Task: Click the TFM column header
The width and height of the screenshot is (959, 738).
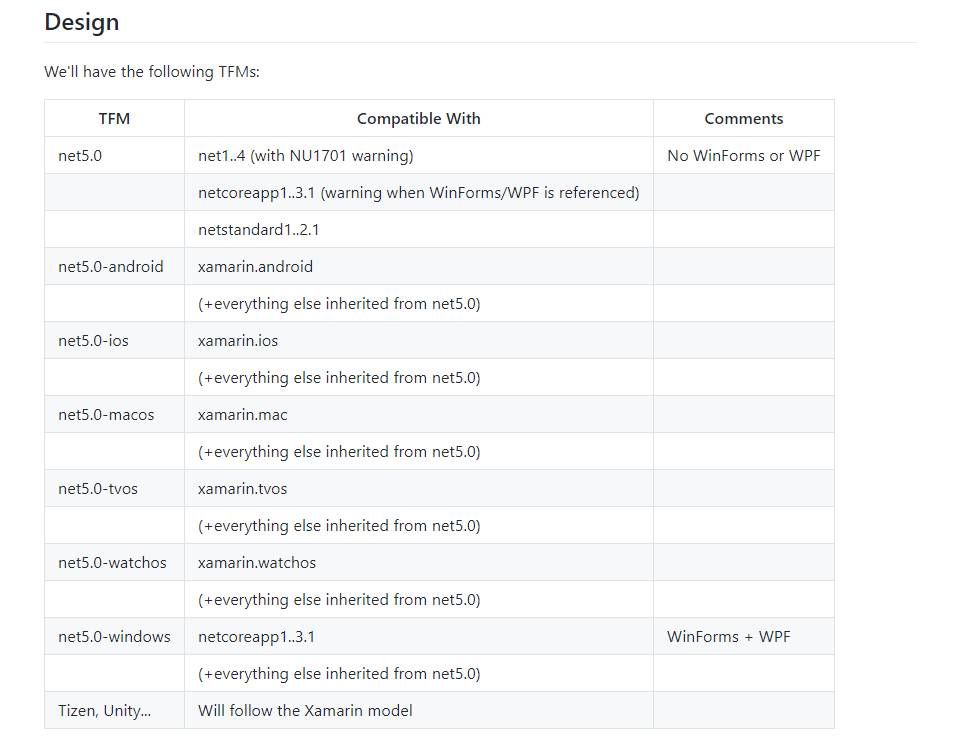Action: 114,118
